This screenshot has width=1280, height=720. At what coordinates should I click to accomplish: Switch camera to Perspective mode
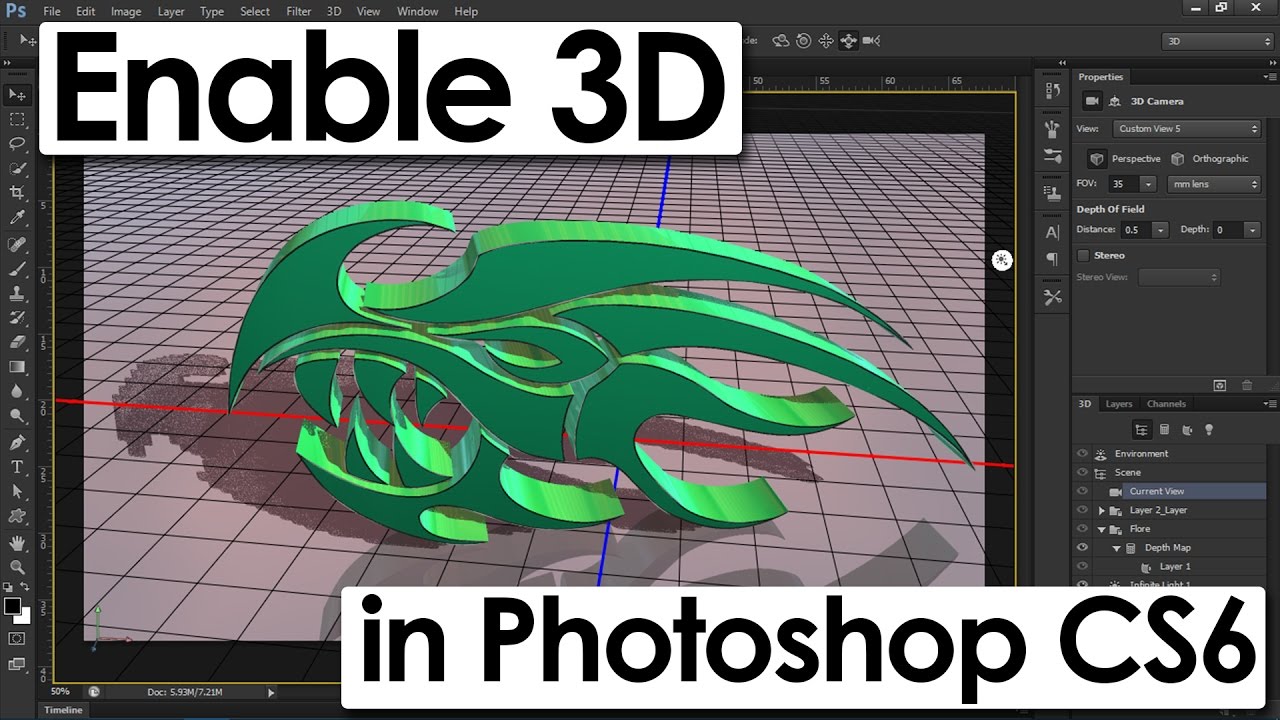click(x=1097, y=159)
